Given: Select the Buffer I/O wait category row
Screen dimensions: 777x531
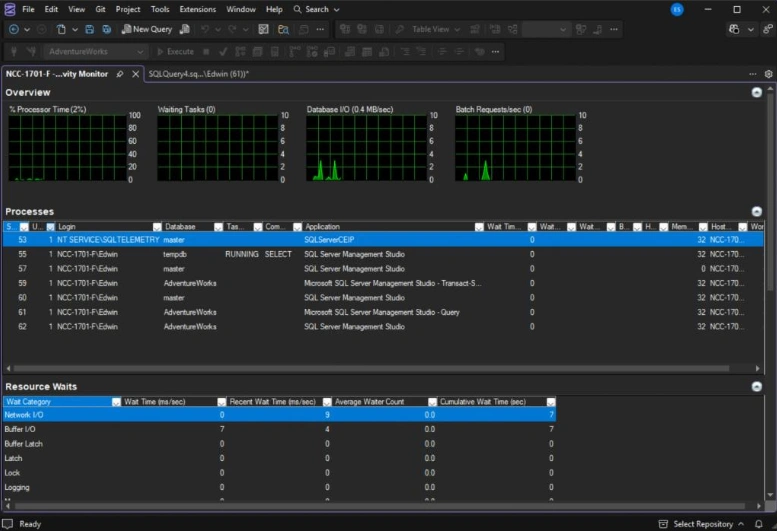Looking at the screenshot, I should [x=279, y=429].
